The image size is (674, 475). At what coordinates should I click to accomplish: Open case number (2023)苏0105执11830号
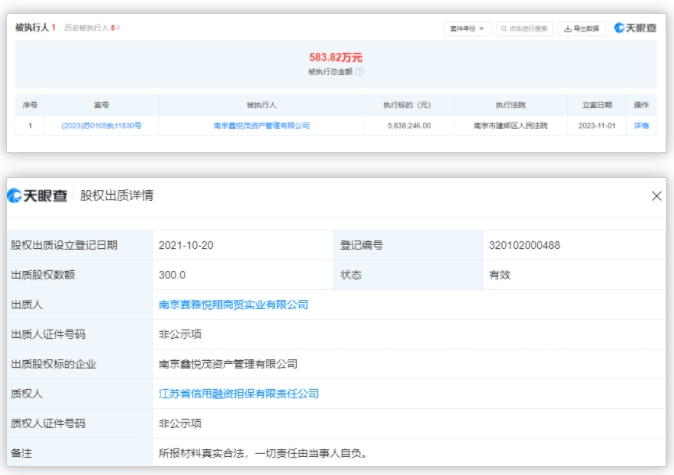[101, 126]
